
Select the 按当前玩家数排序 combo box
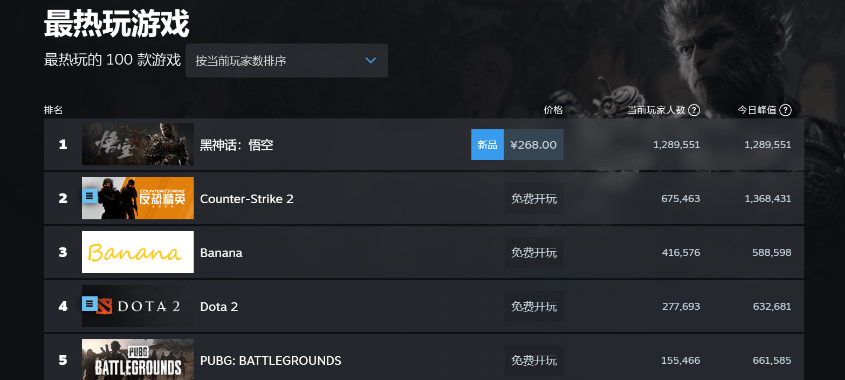coord(287,60)
